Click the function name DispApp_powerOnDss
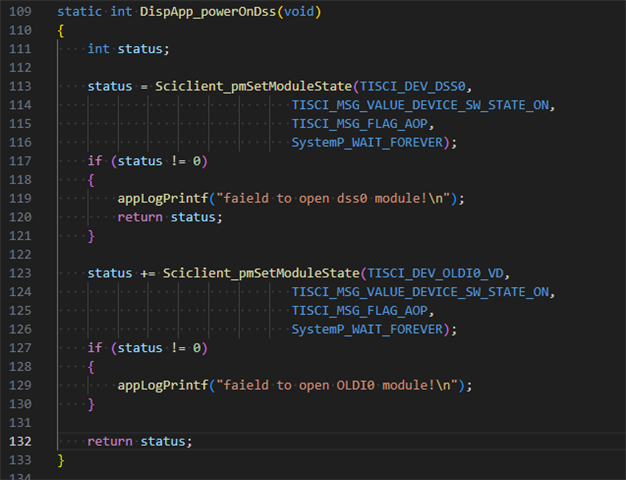Screen dimensions: 626x480 [x=208, y=12]
